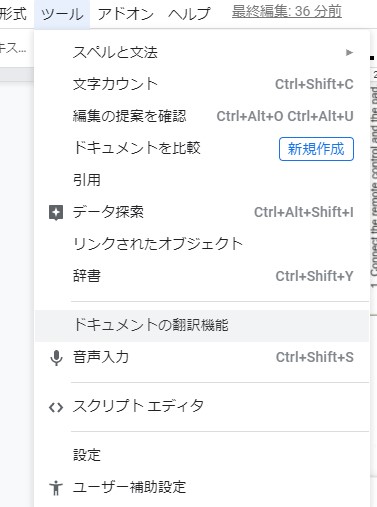Screen dimensions: 377x507
Task: Select リンクされたオブジェクト menu item
Action: (x=202, y=244)
